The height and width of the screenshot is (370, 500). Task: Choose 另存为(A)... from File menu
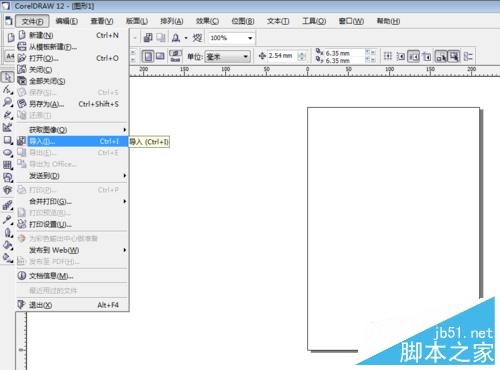coord(72,104)
